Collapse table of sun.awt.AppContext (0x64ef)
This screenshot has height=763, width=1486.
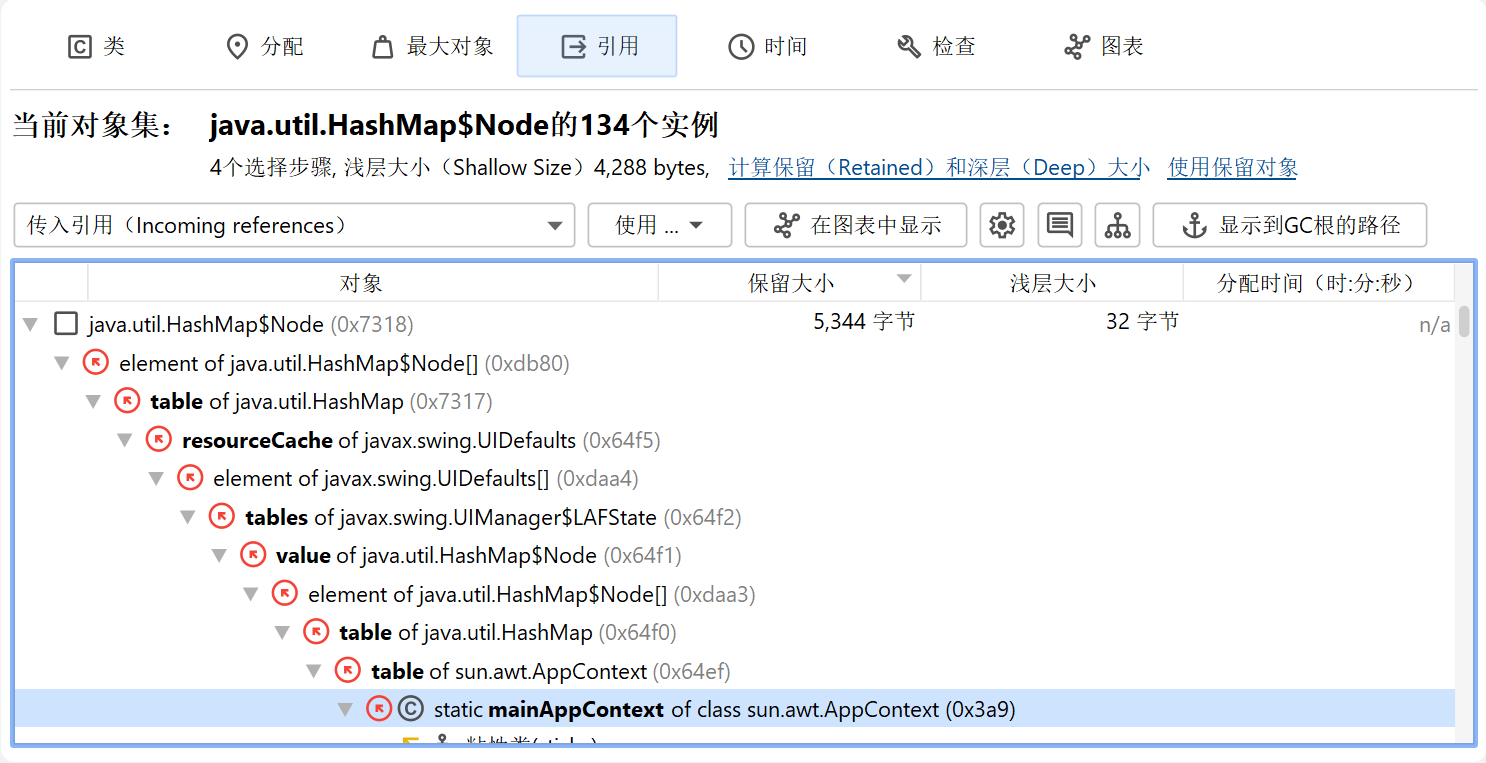[315, 671]
